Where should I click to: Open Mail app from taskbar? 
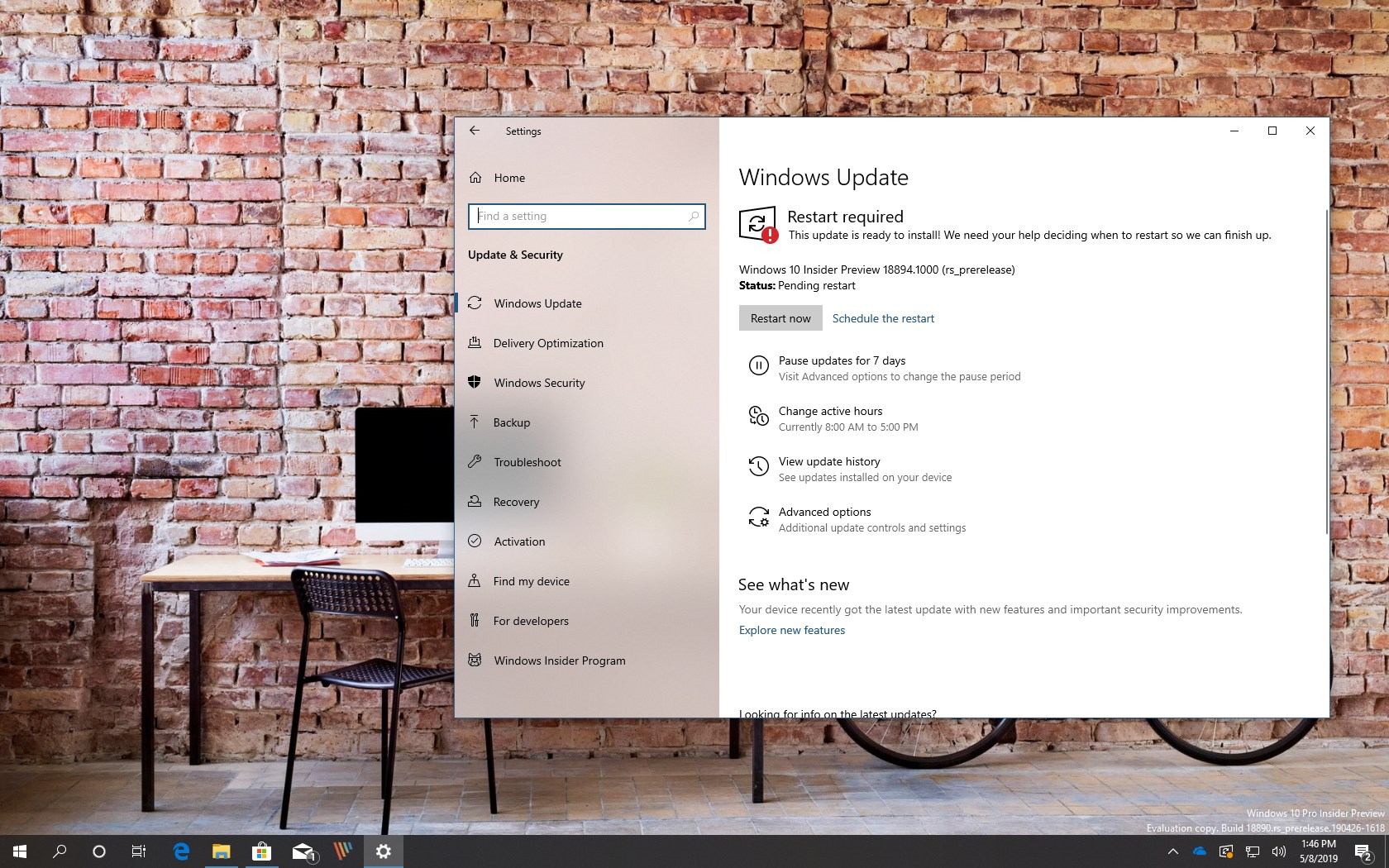click(x=303, y=851)
